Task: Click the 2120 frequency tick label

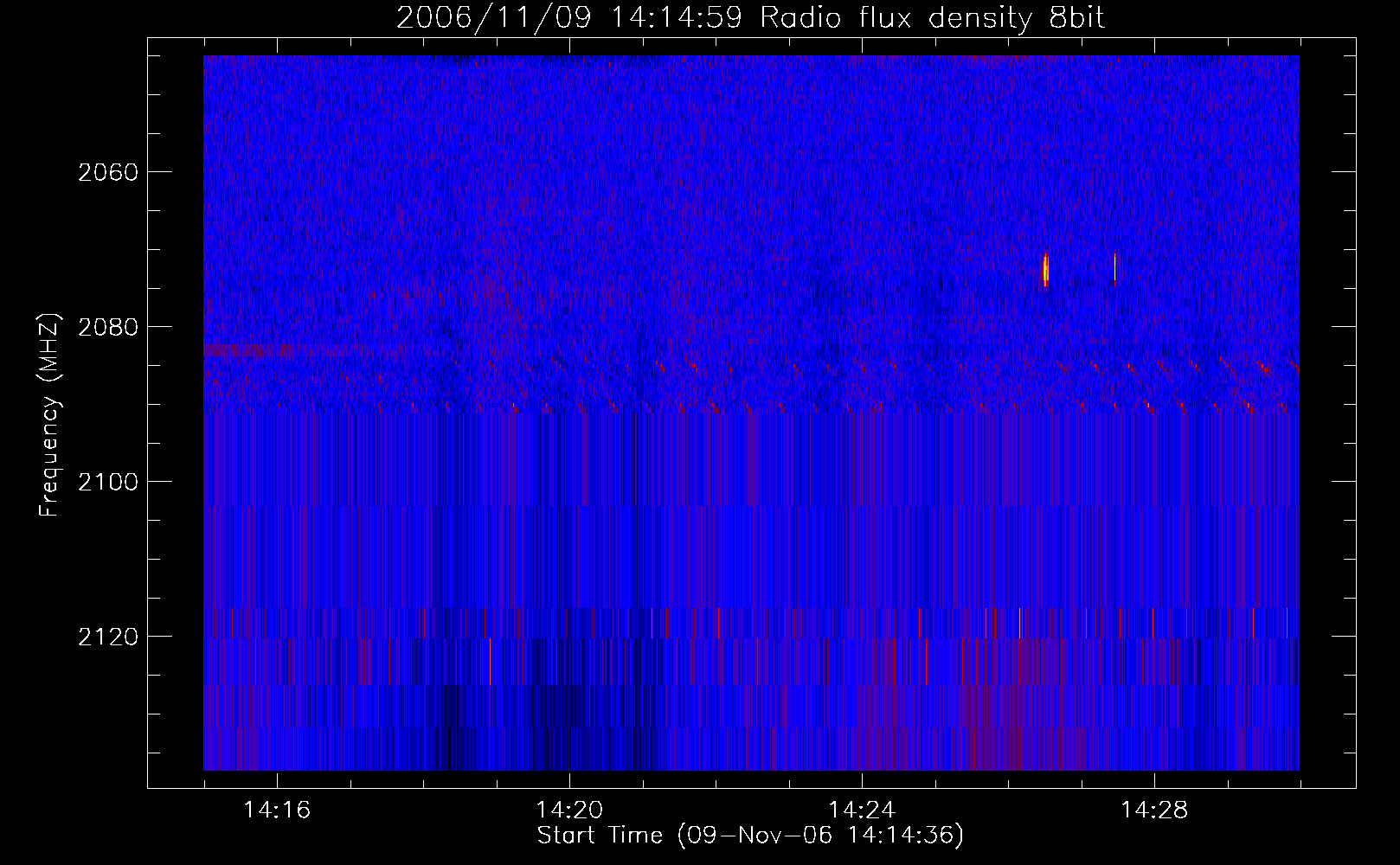Action: click(108, 637)
